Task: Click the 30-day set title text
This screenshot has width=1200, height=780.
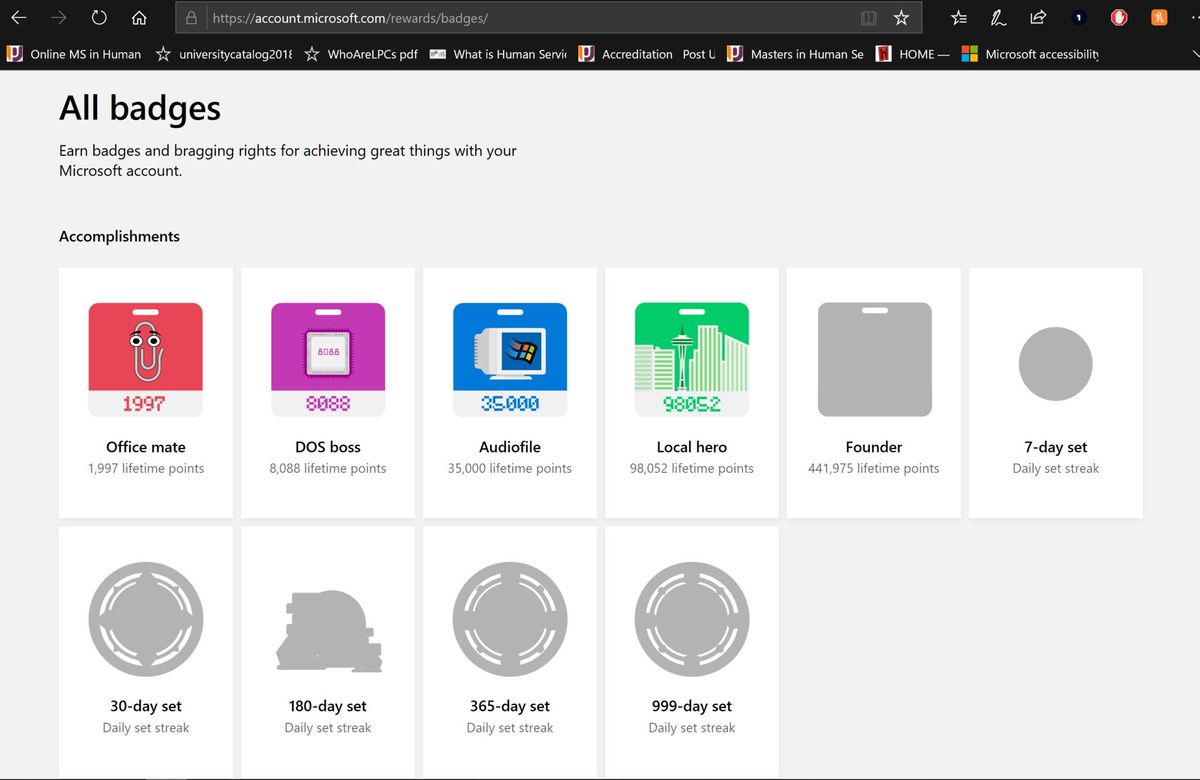Action: [x=146, y=706]
